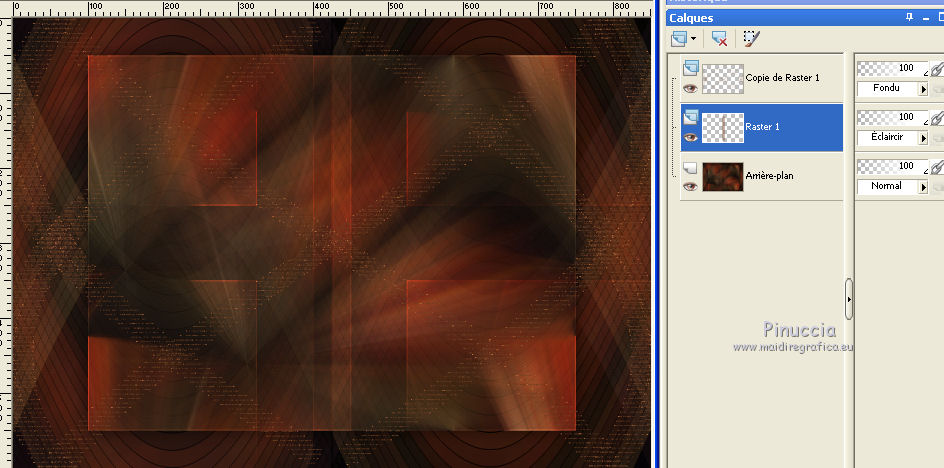Select the Copie de Raster 1 layer name

click(782, 78)
